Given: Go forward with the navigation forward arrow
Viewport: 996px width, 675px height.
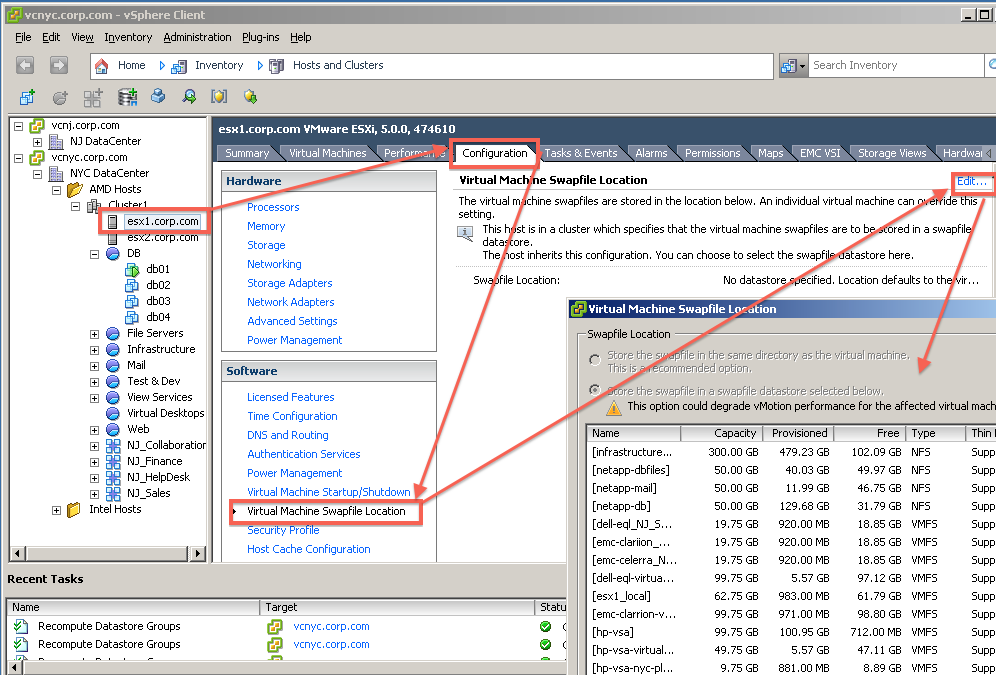Looking at the screenshot, I should [x=58, y=65].
